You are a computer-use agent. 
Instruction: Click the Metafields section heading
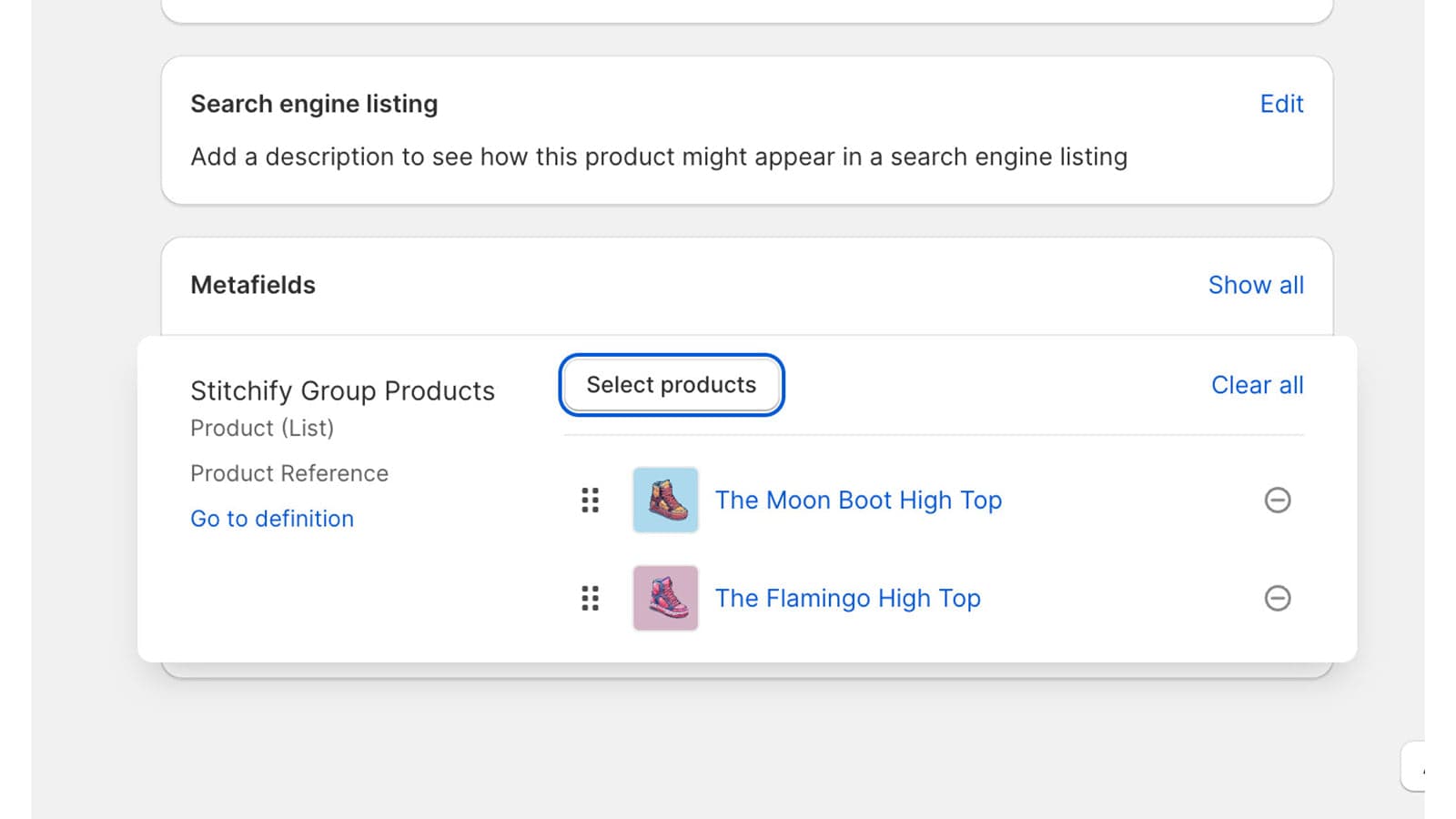(253, 285)
